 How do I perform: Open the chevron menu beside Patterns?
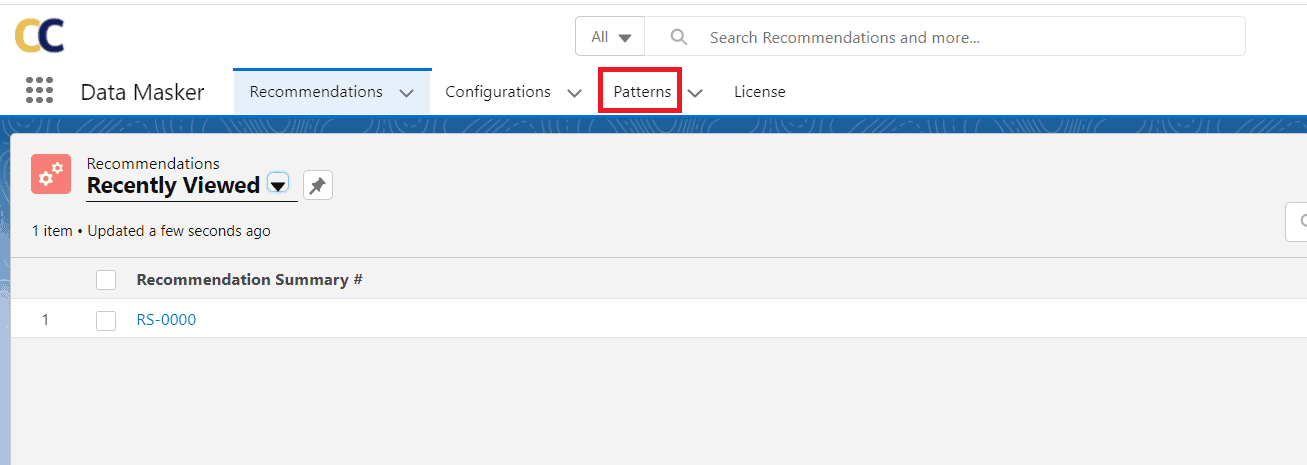click(x=696, y=92)
